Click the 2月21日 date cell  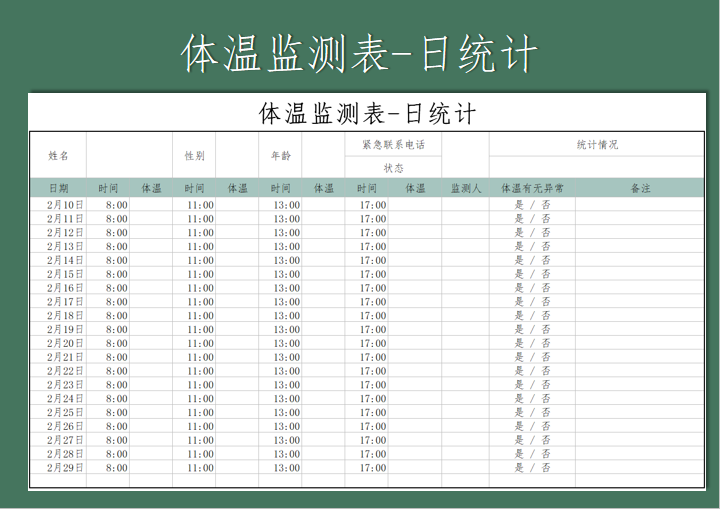tap(58, 356)
